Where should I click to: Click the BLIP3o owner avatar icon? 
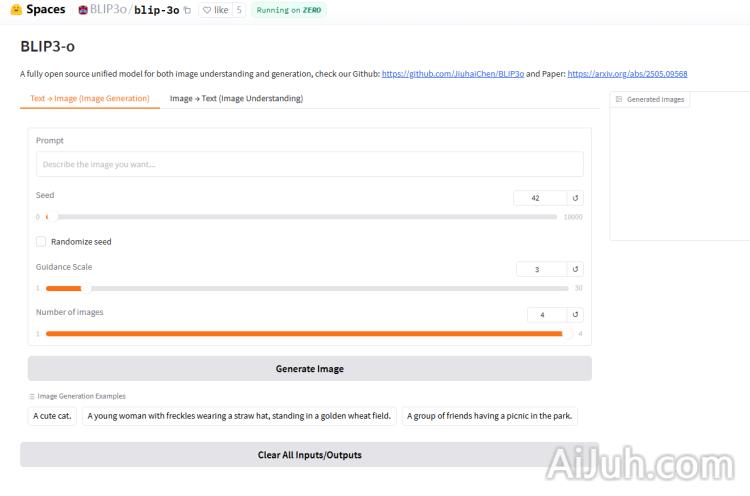pyautogui.click(x=83, y=10)
